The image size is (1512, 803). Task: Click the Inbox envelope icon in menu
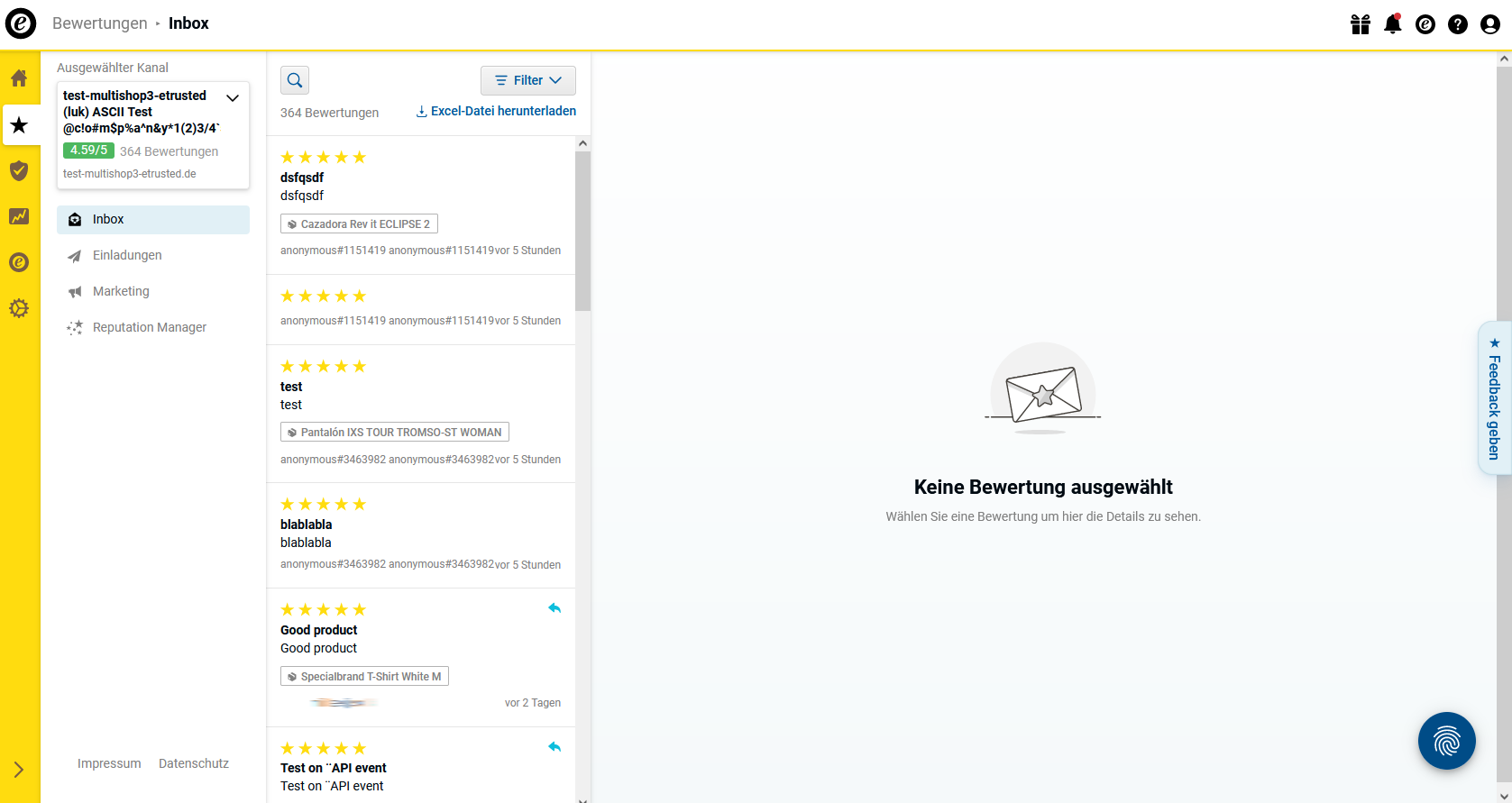[75, 220]
